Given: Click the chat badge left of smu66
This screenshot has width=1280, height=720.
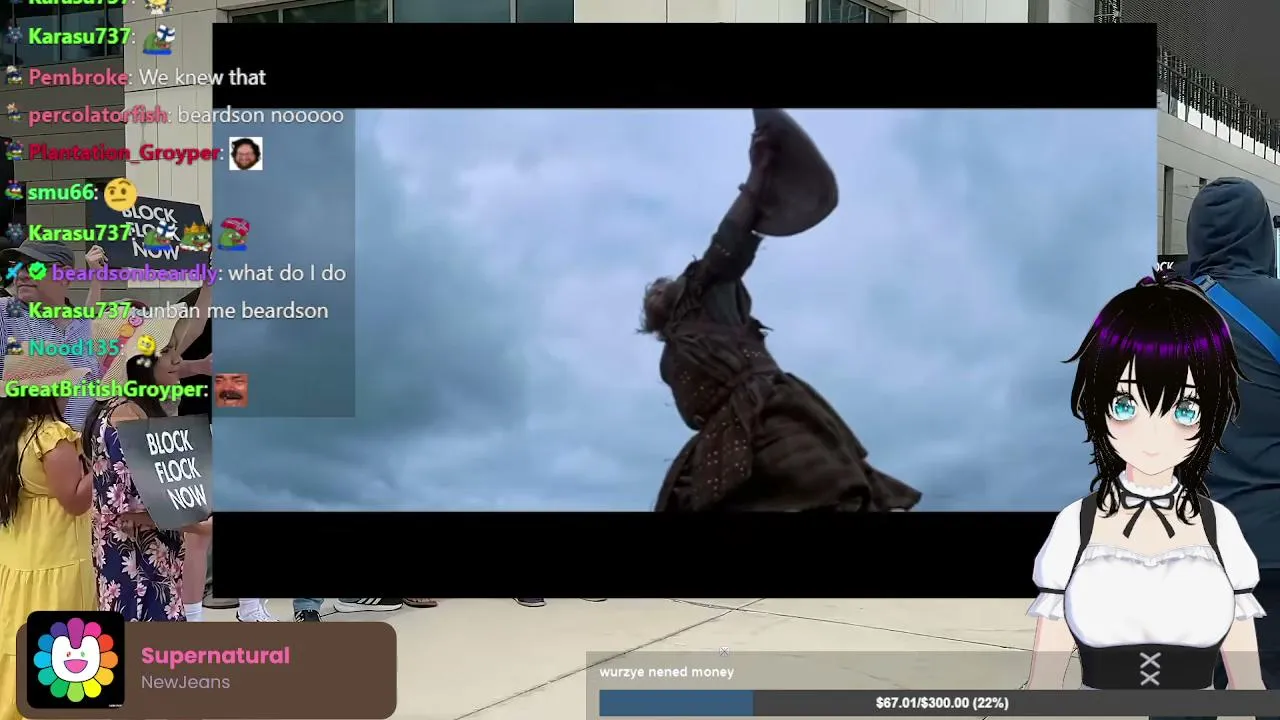Looking at the screenshot, I should tap(14, 192).
